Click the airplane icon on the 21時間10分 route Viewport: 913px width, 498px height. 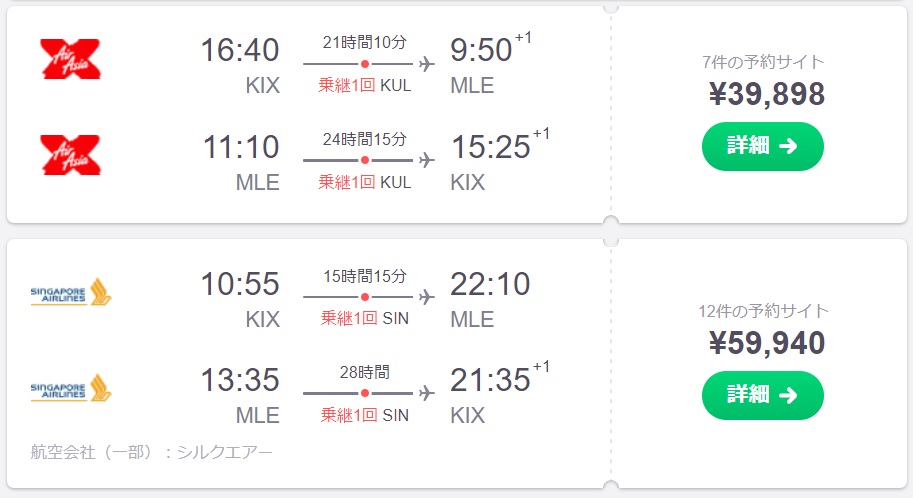(427, 63)
